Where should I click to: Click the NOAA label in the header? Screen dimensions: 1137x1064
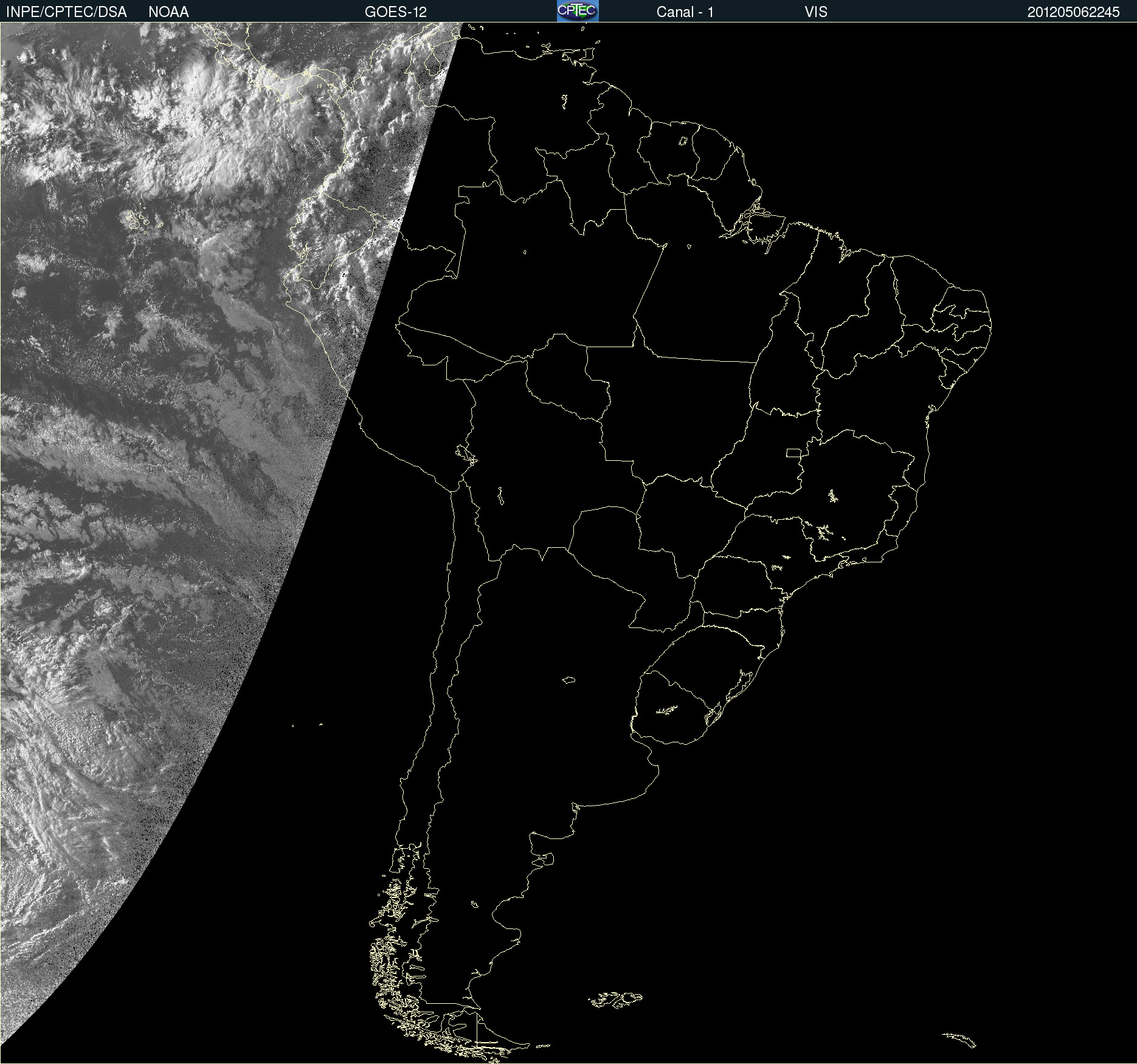point(168,12)
